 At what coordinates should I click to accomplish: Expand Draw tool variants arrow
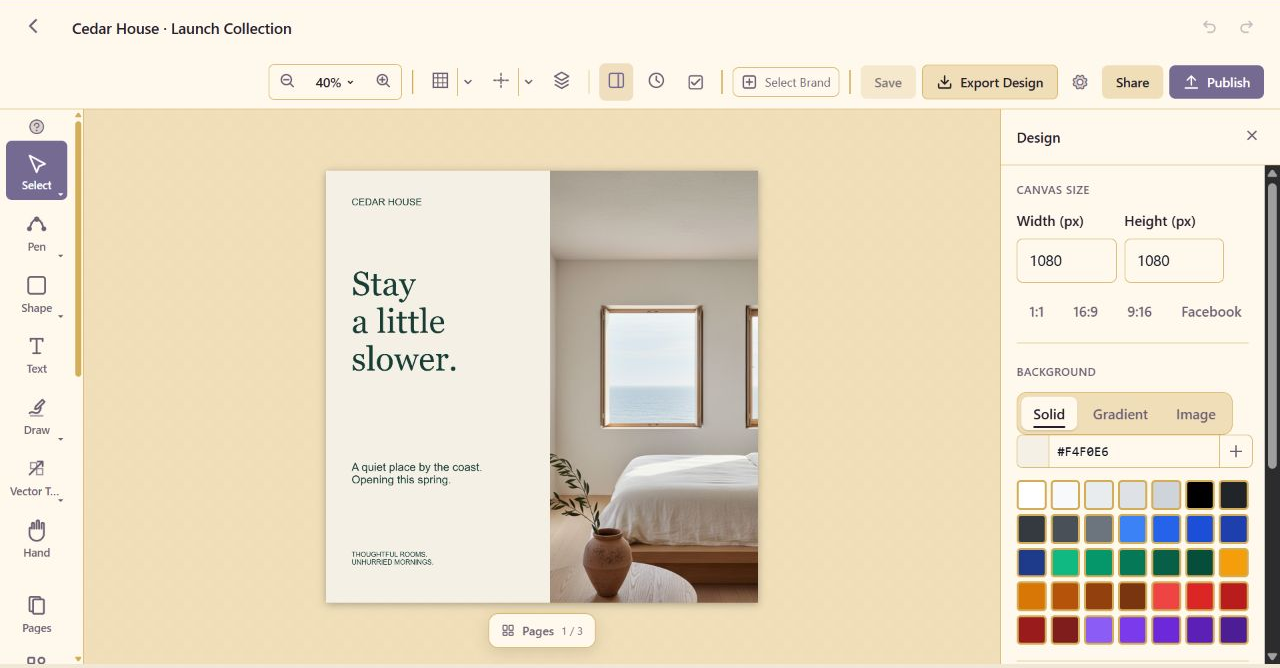click(61, 439)
